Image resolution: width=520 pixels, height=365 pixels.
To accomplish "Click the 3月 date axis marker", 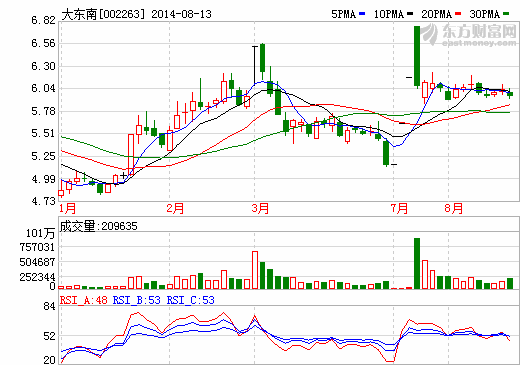I will click(x=260, y=209).
